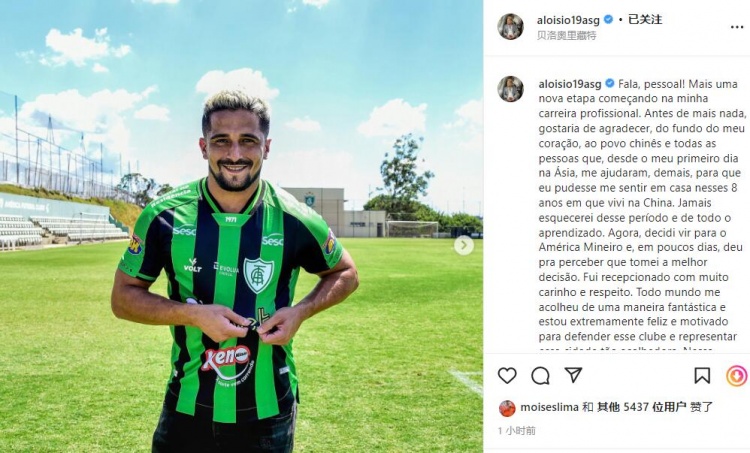Open aloisio19asg profile picture in header
This screenshot has height=453, width=750.
[x=510, y=26]
